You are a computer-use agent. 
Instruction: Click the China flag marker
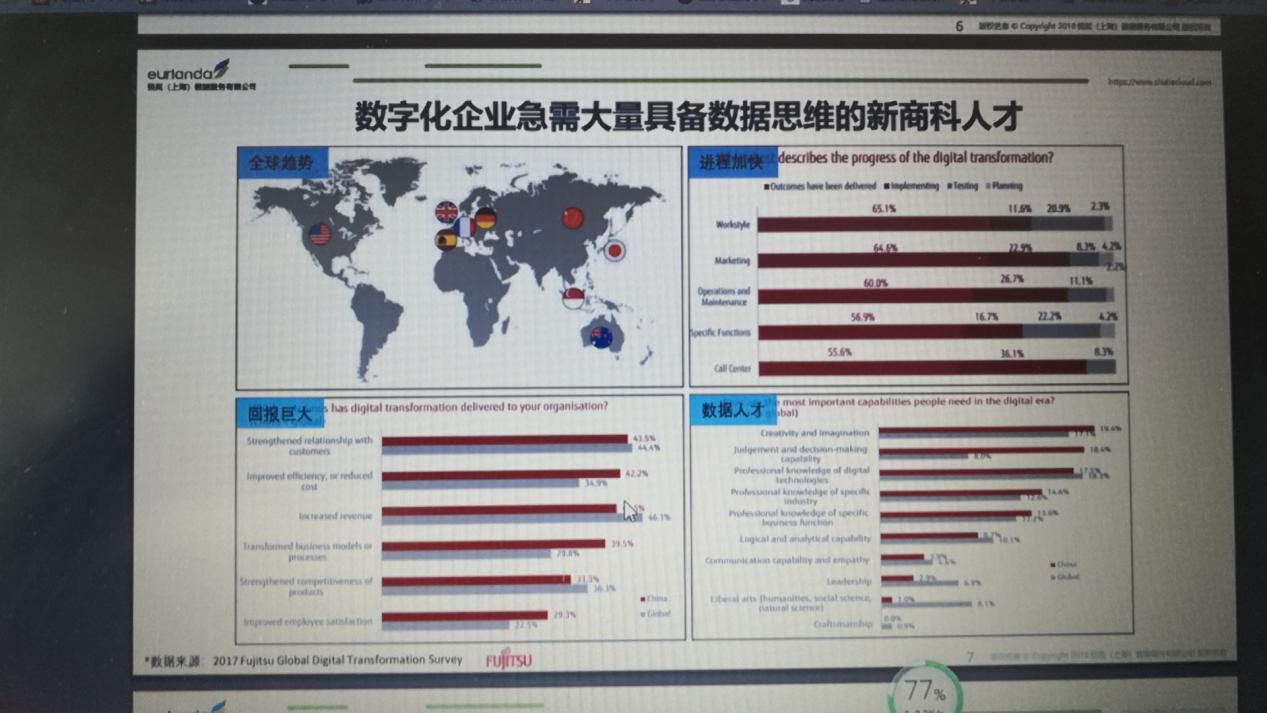click(x=572, y=217)
